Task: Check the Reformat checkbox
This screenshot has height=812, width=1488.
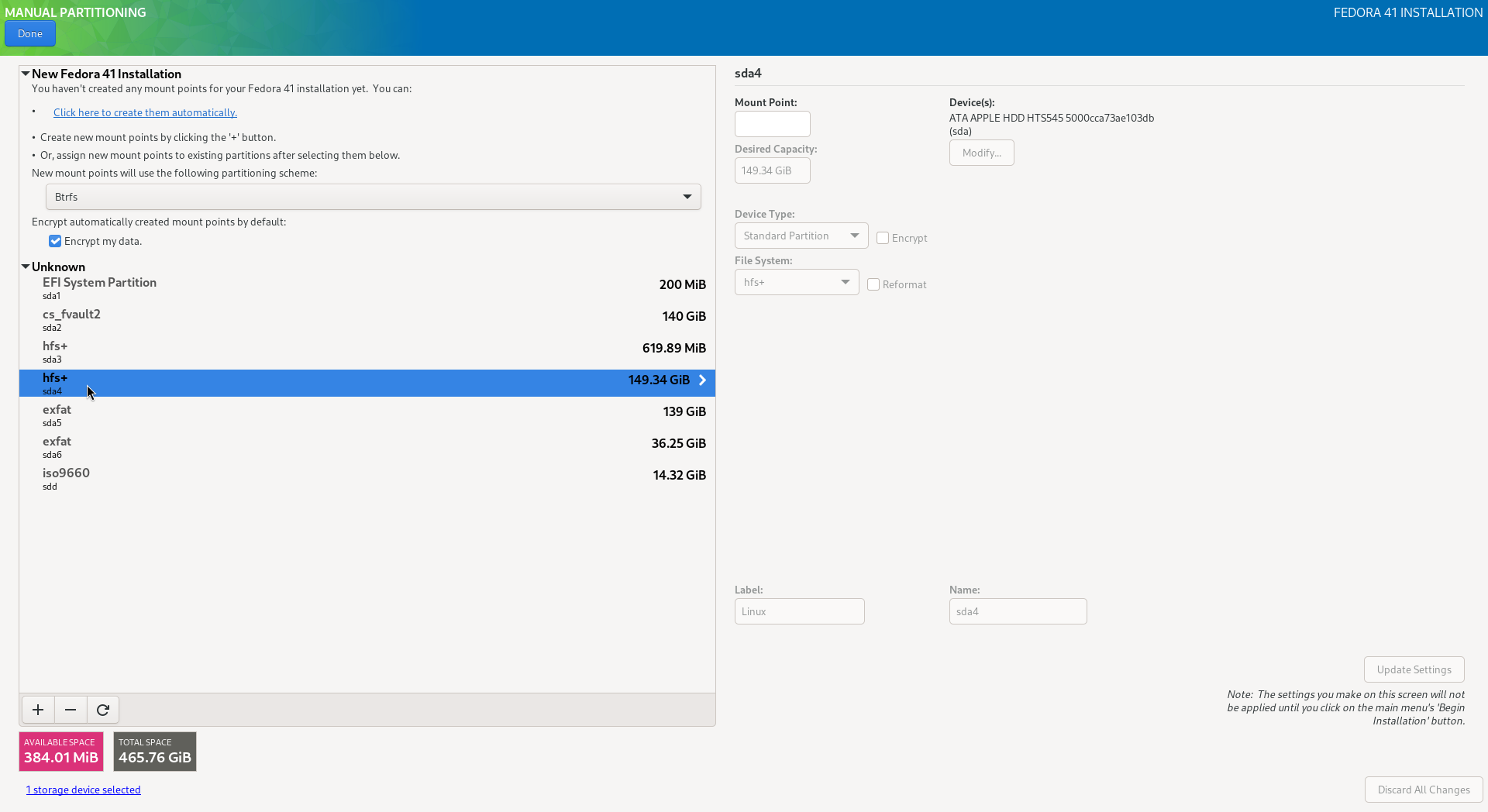Action: [873, 284]
